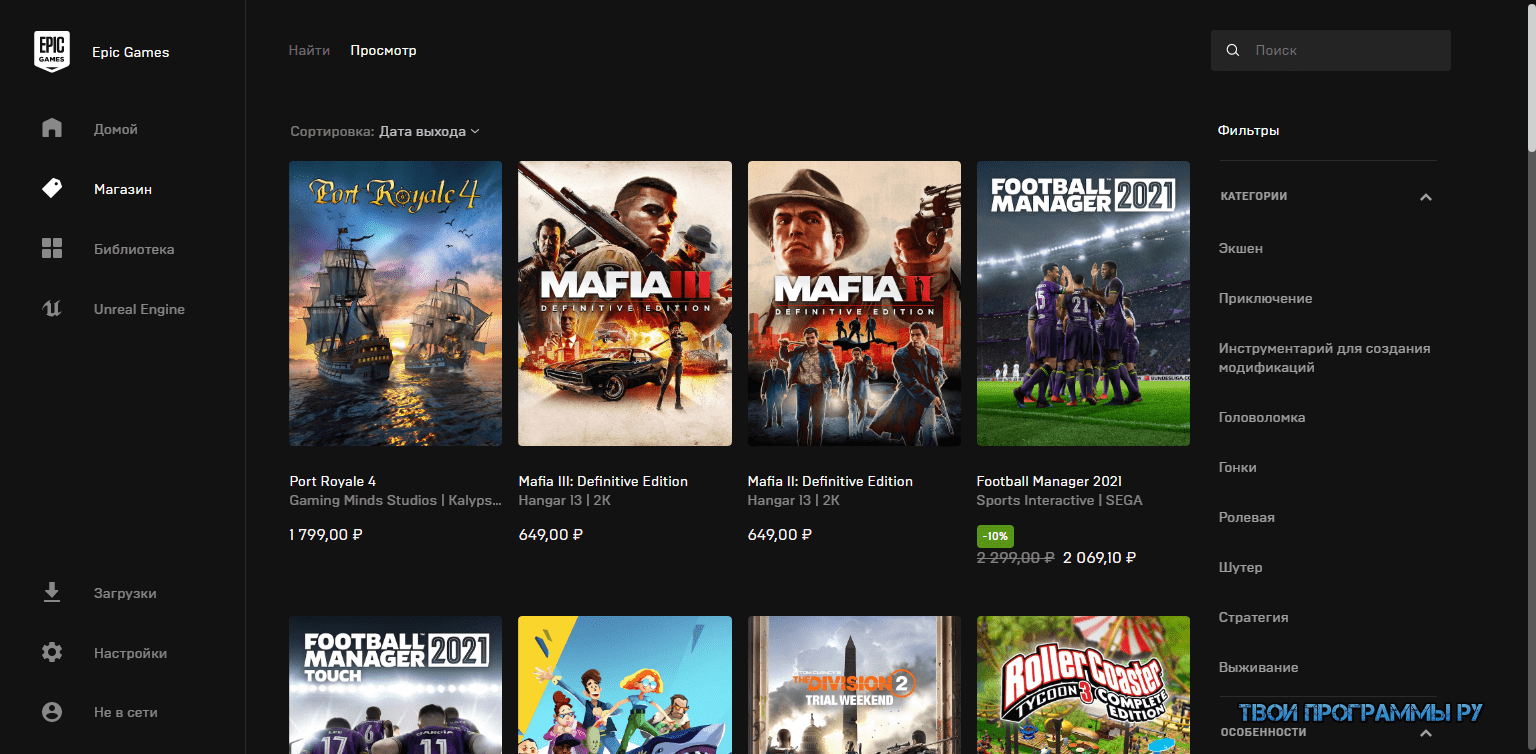The image size is (1536, 754).
Task: Open Магазин store section
Action: click(x=51, y=188)
